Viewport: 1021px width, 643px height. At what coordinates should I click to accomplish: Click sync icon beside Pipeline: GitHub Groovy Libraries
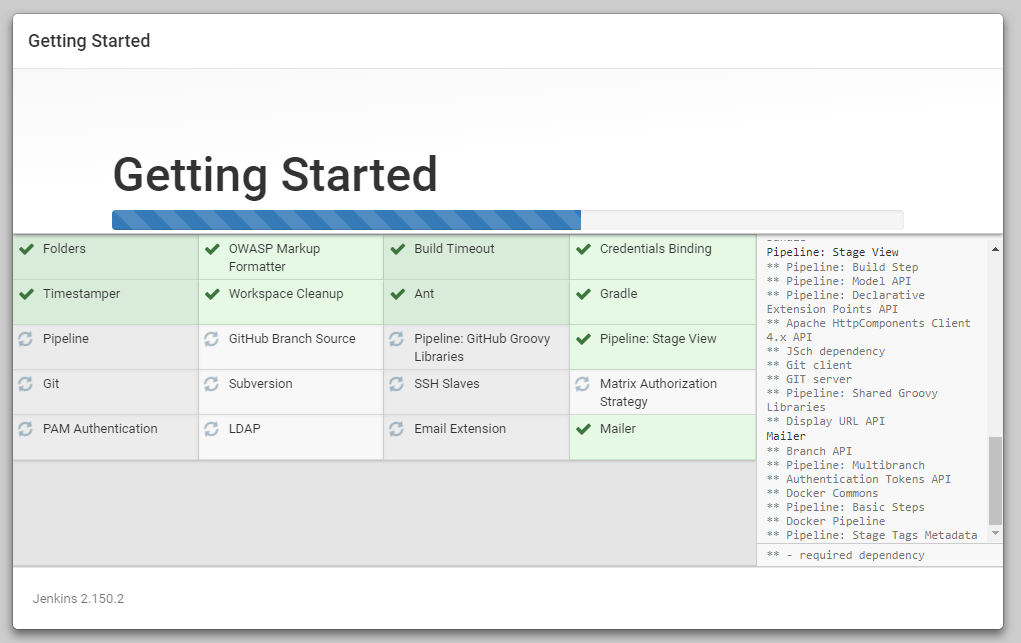pyautogui.click(x=397, y=339)
